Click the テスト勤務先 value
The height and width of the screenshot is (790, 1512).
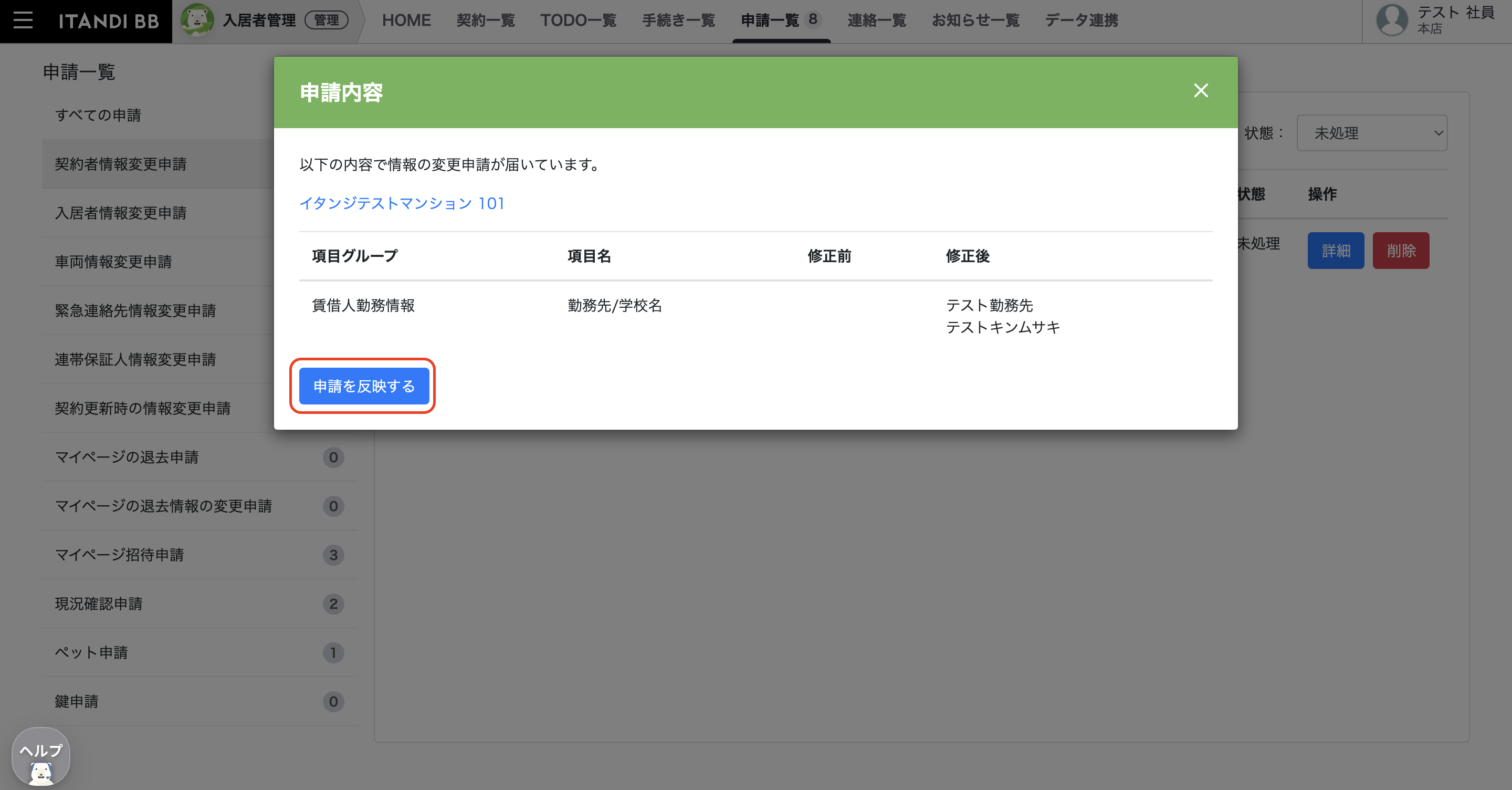[x=990, y=305]
